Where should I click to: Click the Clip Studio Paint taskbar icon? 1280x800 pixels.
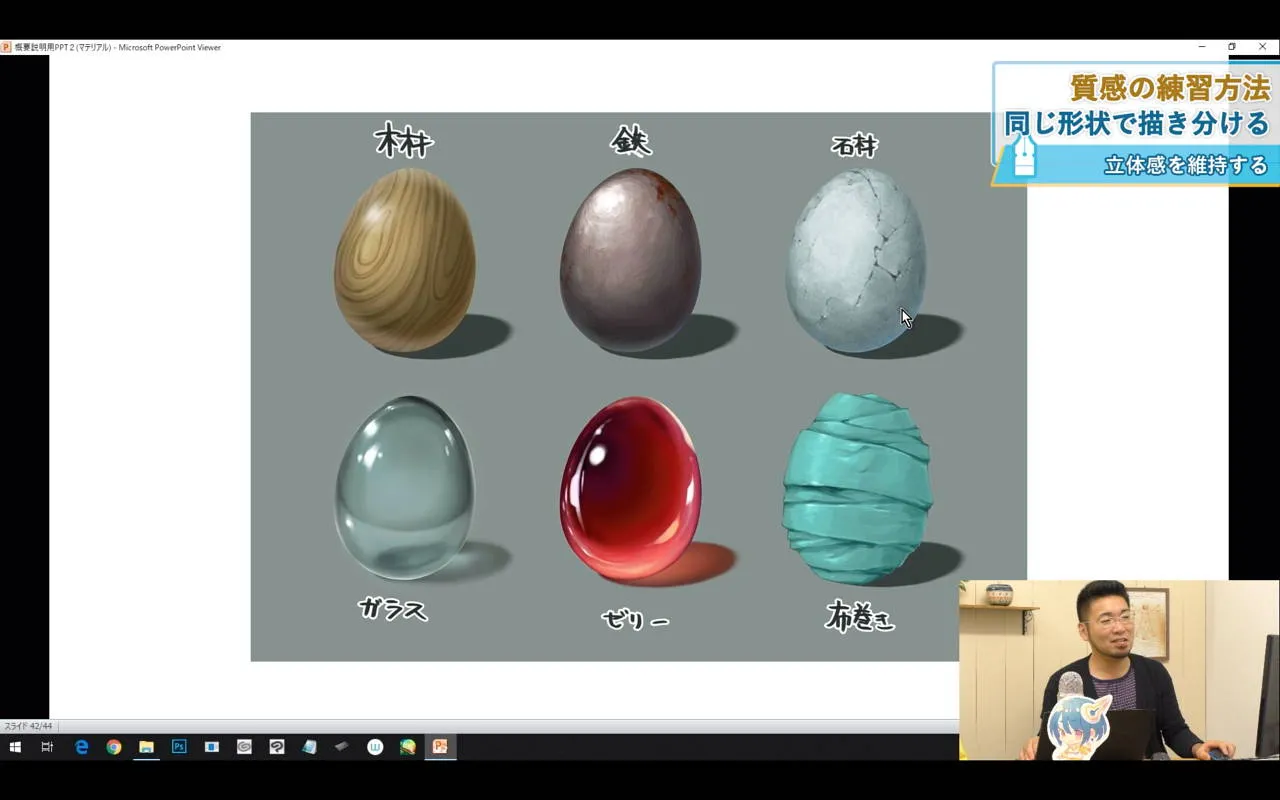tap(277, 747)
